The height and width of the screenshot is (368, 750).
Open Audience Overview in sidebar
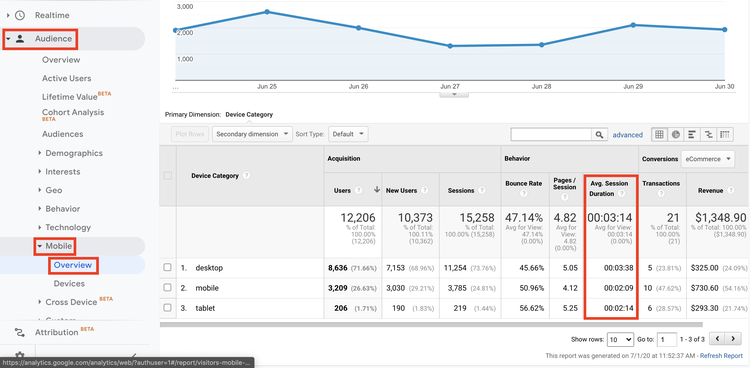coord(61,60)
